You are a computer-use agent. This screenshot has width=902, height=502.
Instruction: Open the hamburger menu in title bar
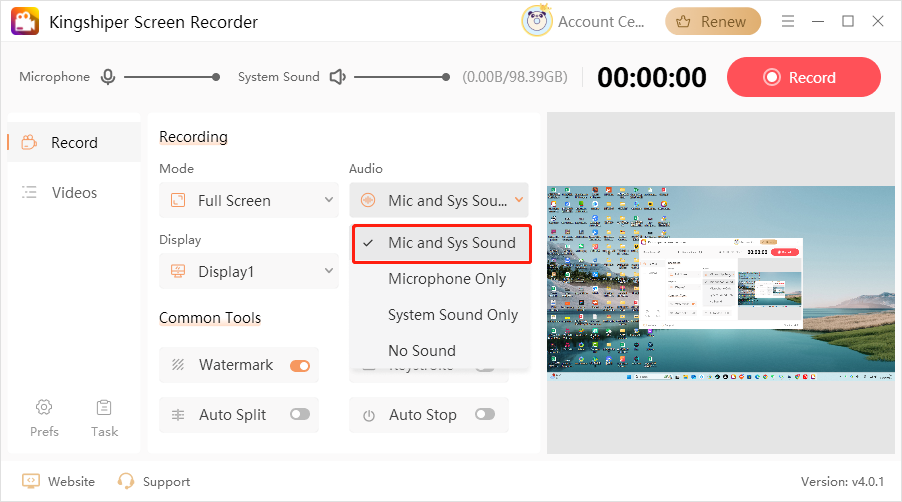pos(788,21)
